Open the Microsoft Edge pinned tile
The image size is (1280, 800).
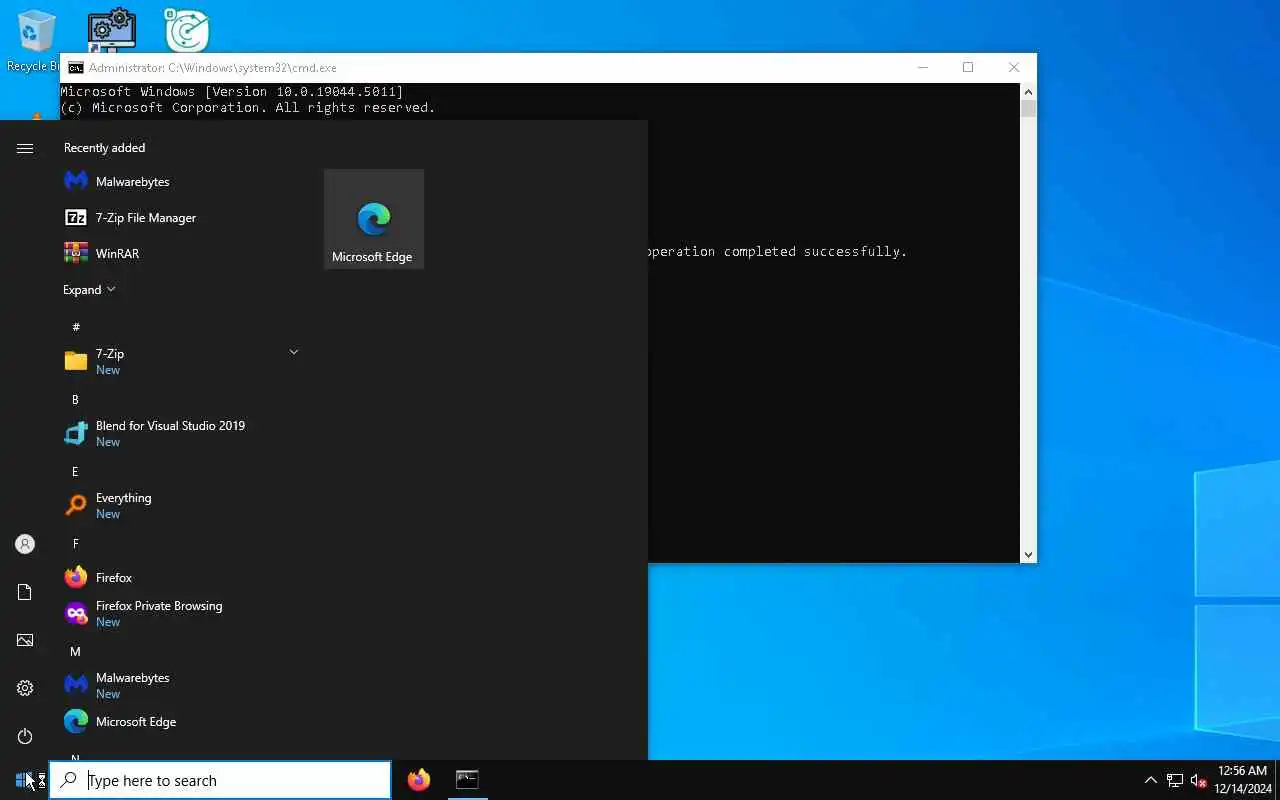pyautogui.click(x=374, y=219)
